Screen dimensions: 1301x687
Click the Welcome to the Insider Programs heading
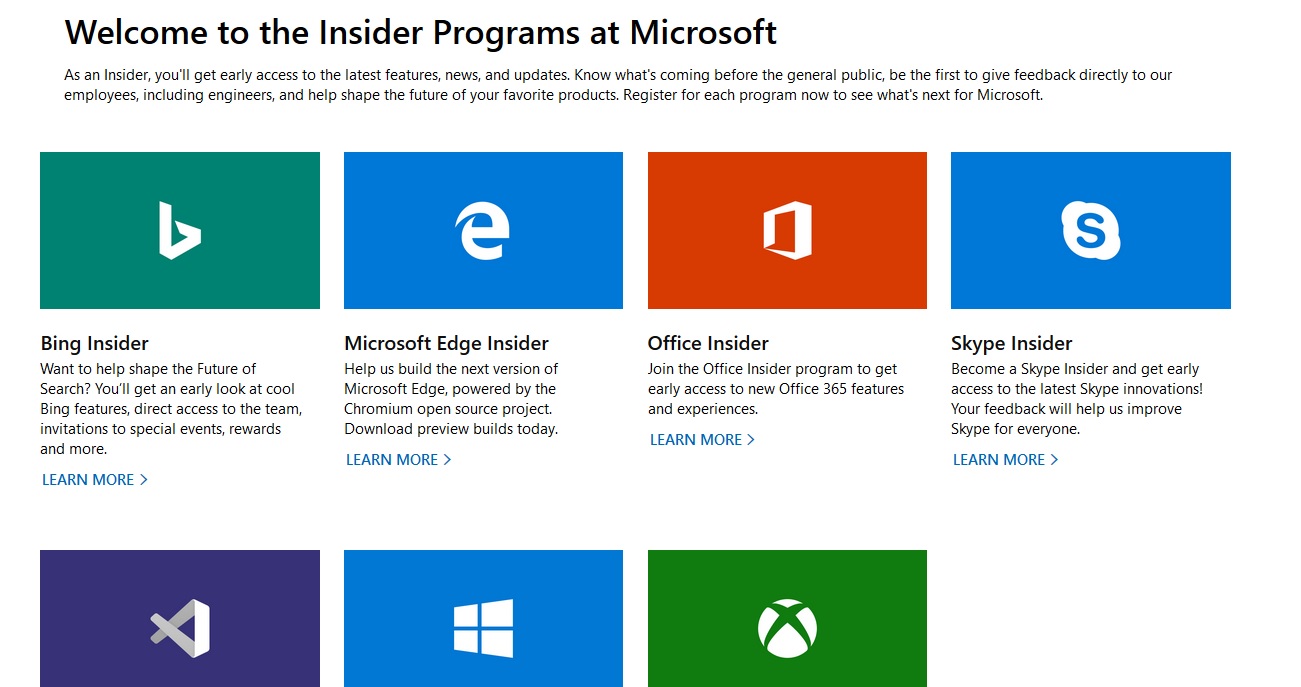(420, 32)
